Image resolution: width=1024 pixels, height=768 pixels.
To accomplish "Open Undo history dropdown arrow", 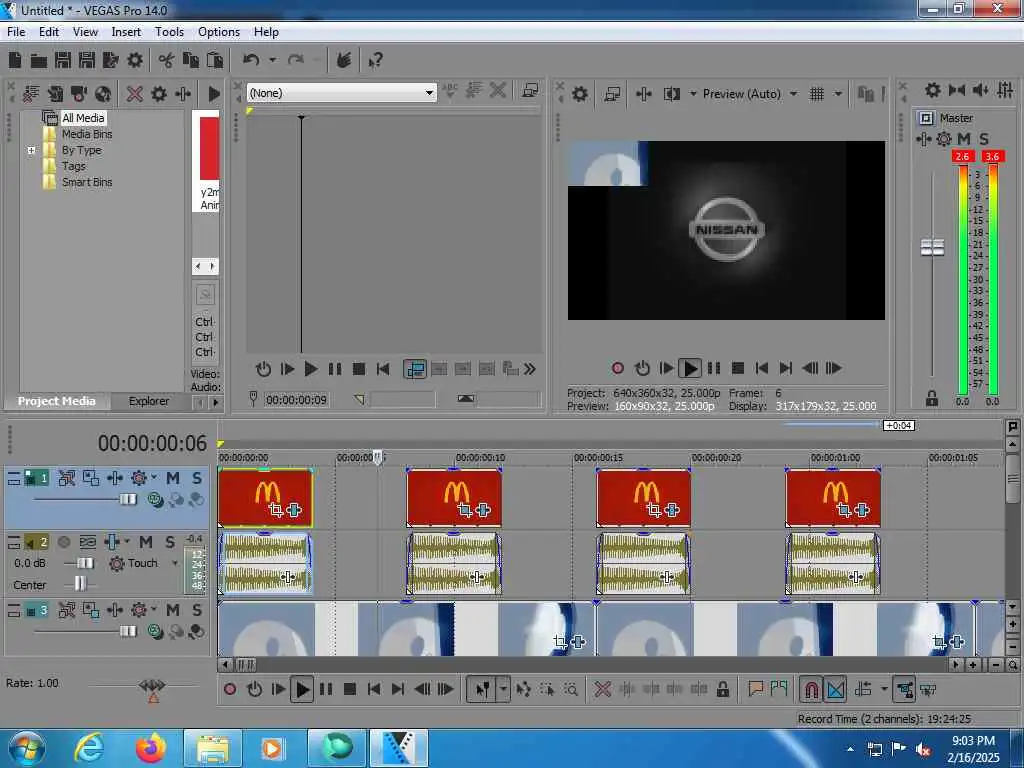I will [x=272, y=60].
